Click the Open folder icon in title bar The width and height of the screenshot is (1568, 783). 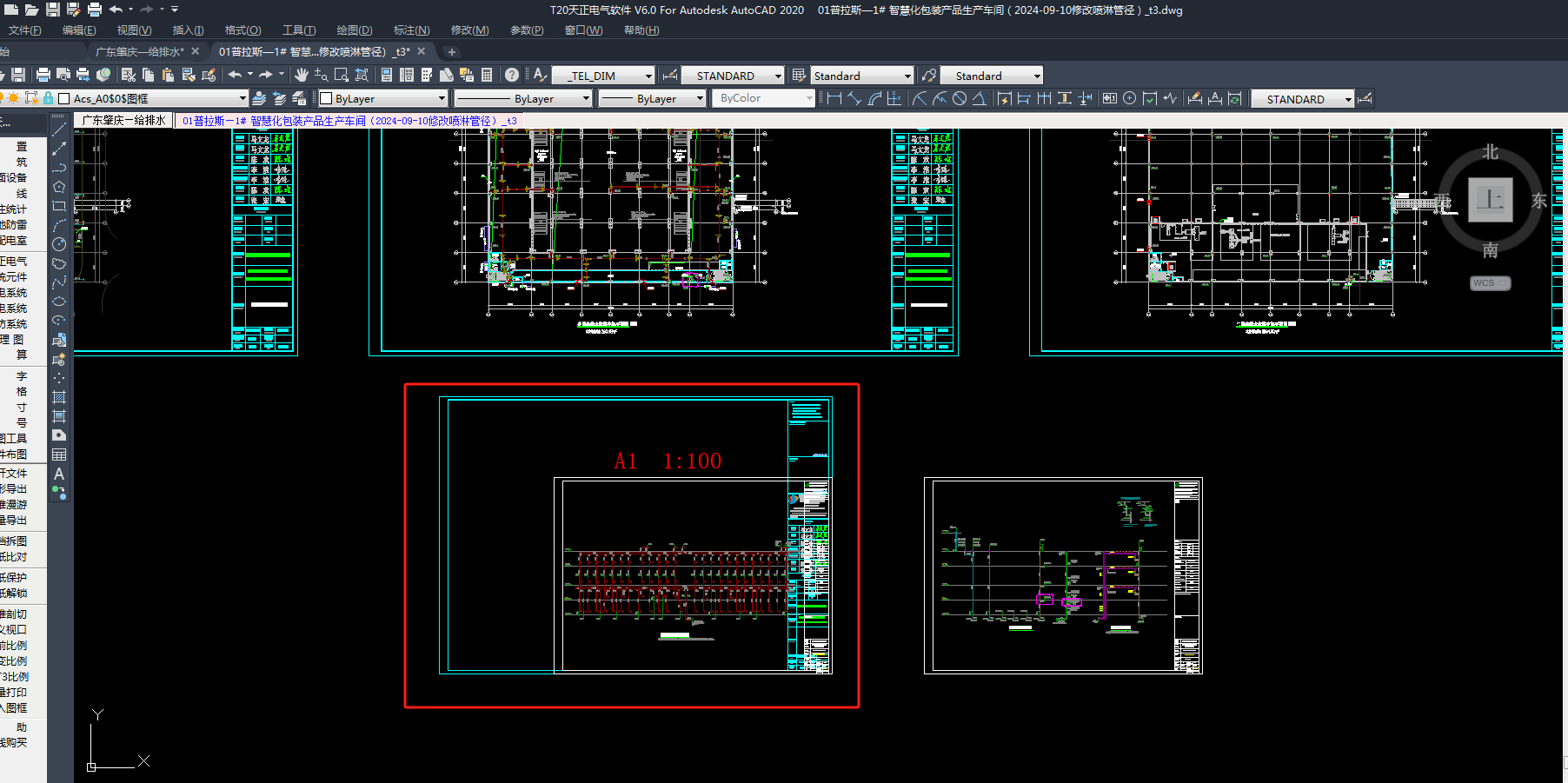click(x=31, y=10)
